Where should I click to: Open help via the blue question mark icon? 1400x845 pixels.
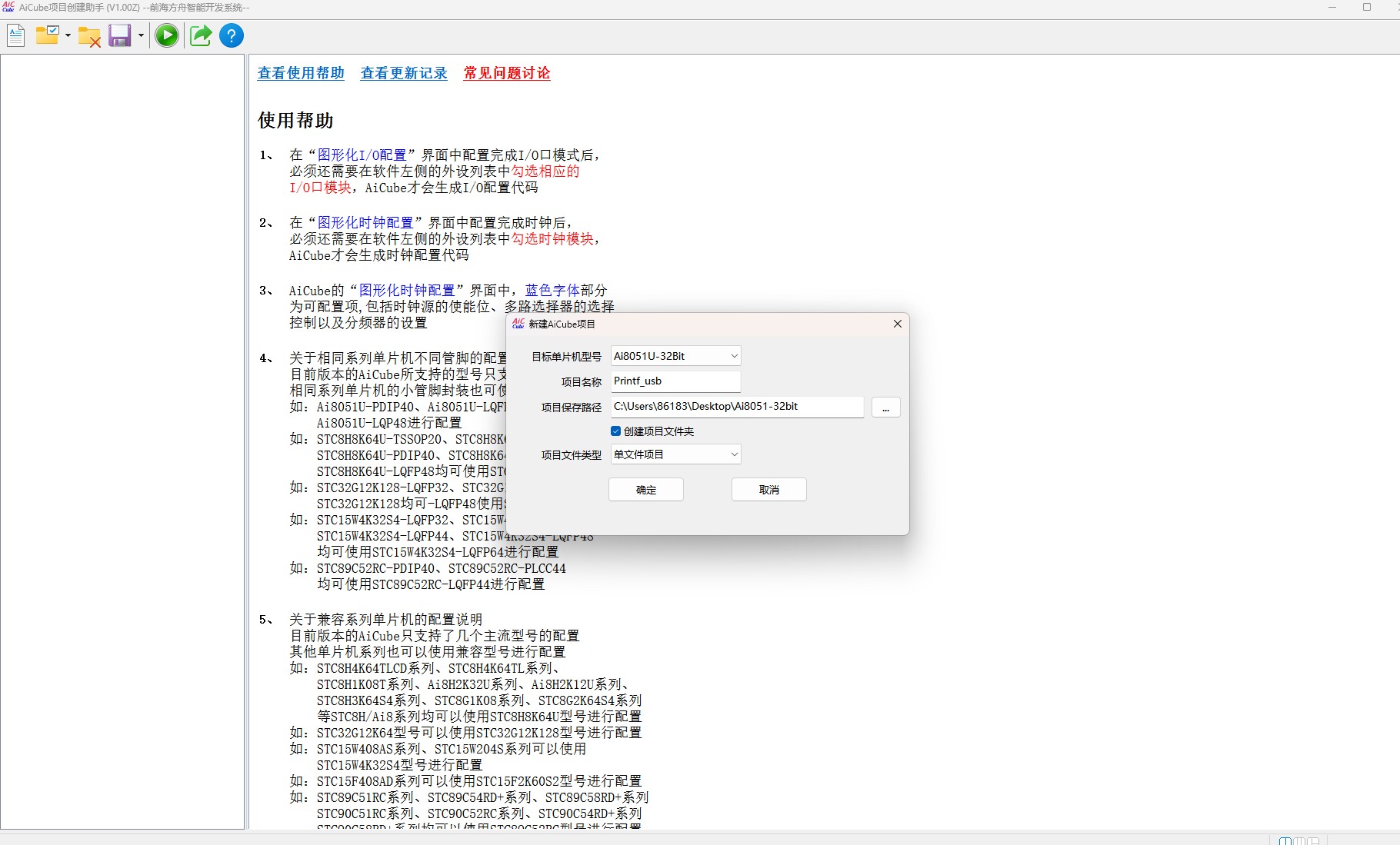click(x=231, y=35)
